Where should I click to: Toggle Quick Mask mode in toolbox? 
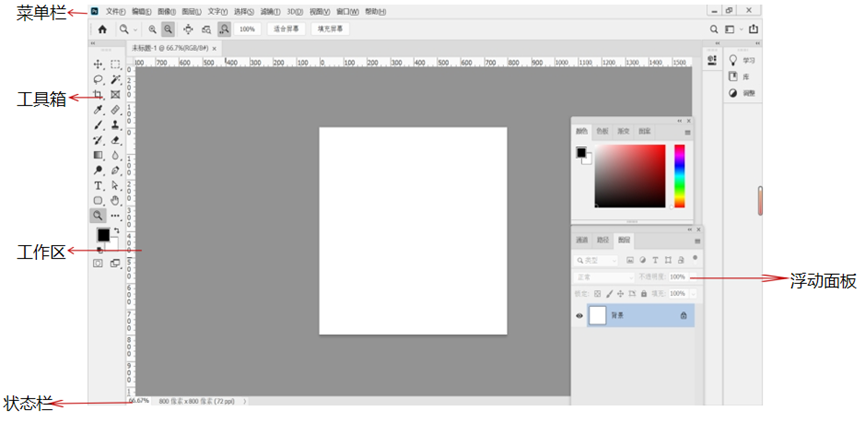[x=98, y=264]
